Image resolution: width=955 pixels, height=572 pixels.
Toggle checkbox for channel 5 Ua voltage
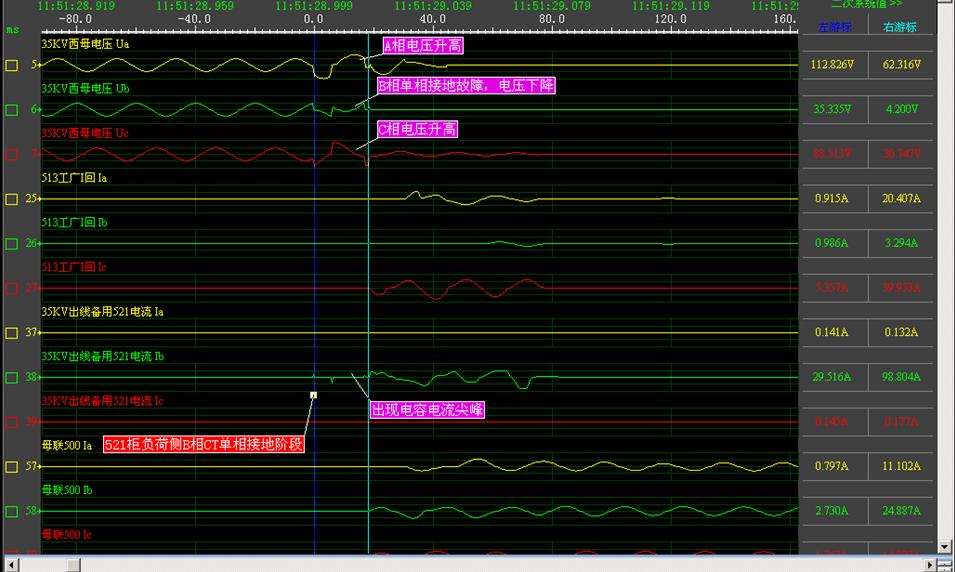pyautogui.click(x=11, y=65)
